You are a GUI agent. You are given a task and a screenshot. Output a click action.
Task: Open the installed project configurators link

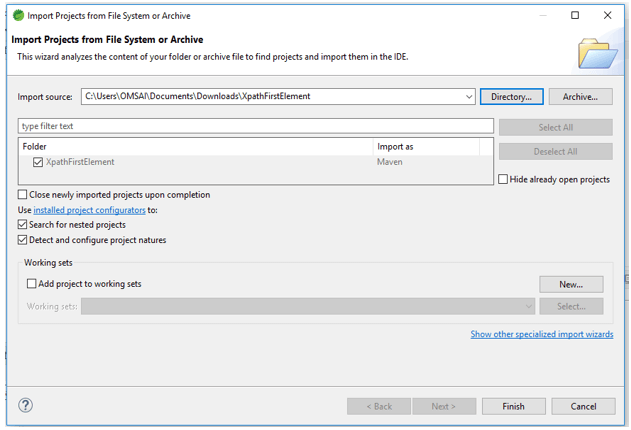click(x=89, y=210)
